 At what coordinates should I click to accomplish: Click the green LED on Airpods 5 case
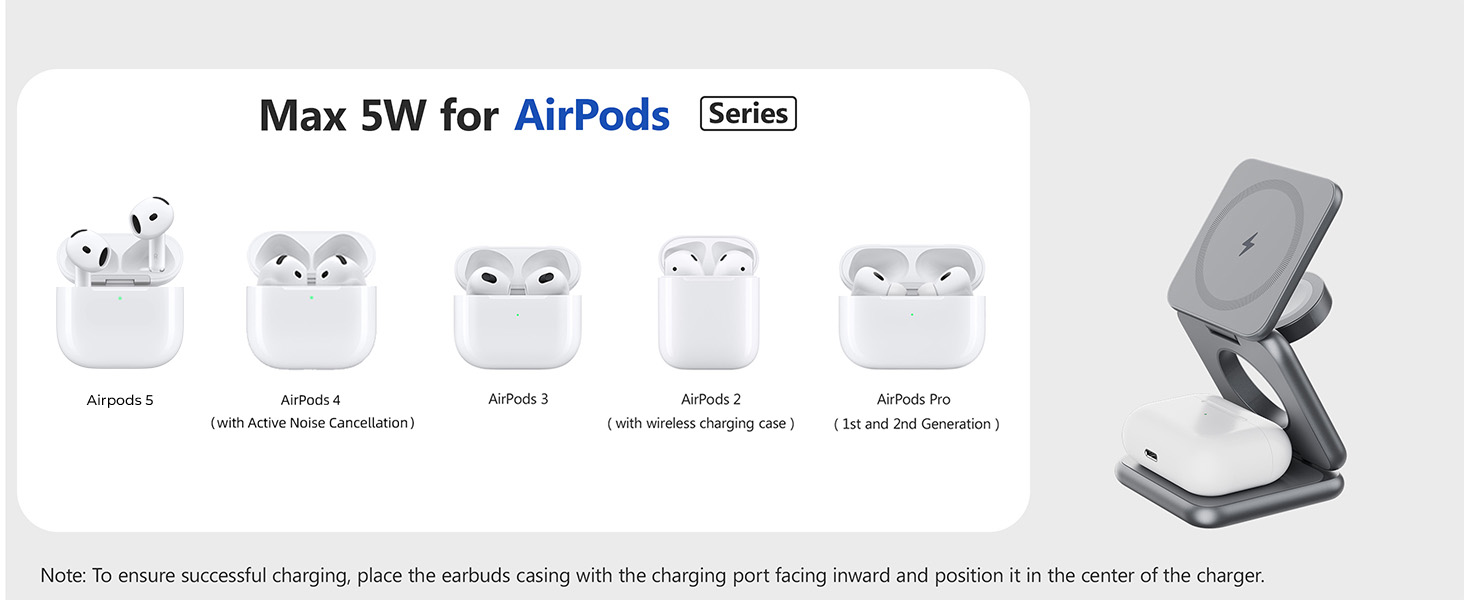click(x=120, y=296)
